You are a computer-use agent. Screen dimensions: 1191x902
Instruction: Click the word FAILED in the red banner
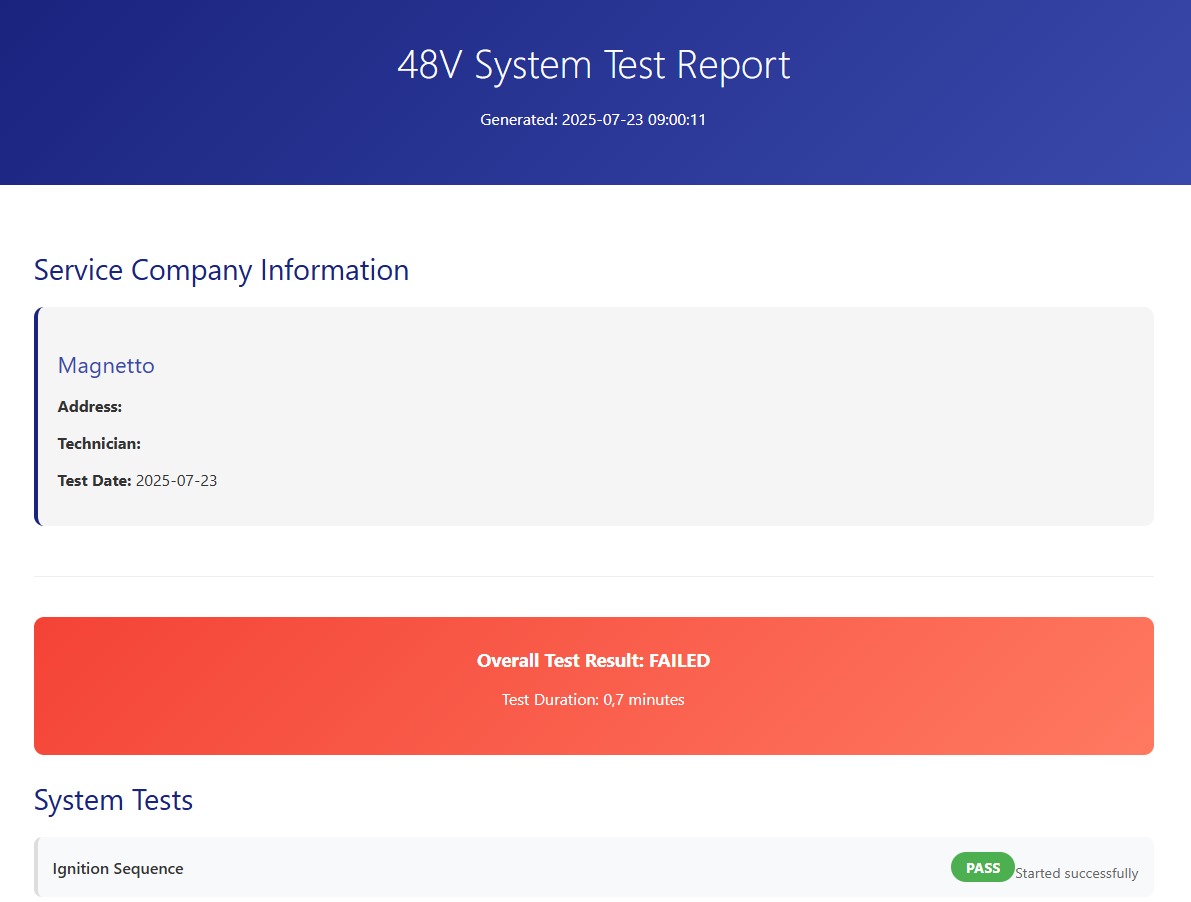pos(679,660)
